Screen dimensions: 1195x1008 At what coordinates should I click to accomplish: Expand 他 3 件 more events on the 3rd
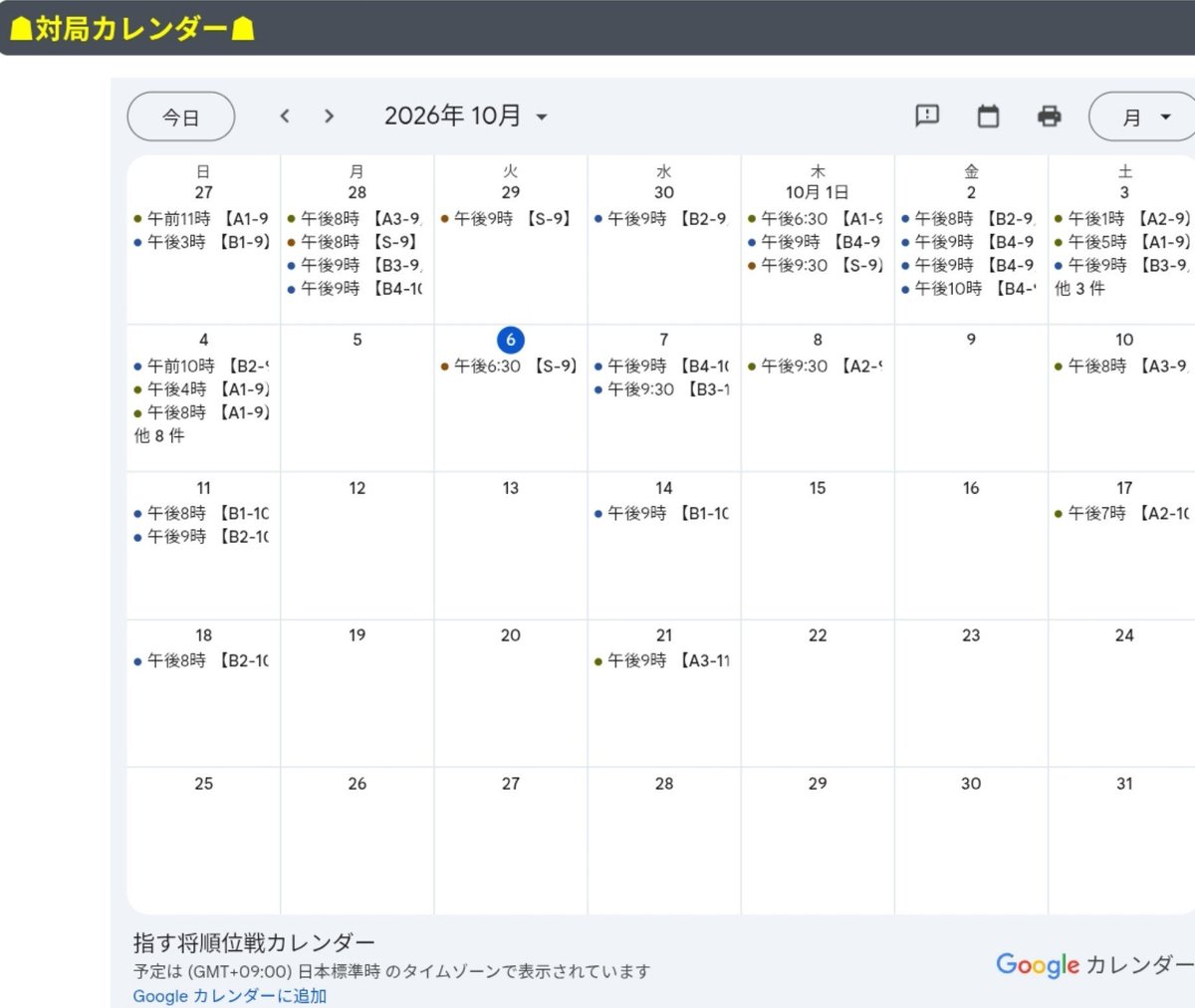[x=1080, y=289]
